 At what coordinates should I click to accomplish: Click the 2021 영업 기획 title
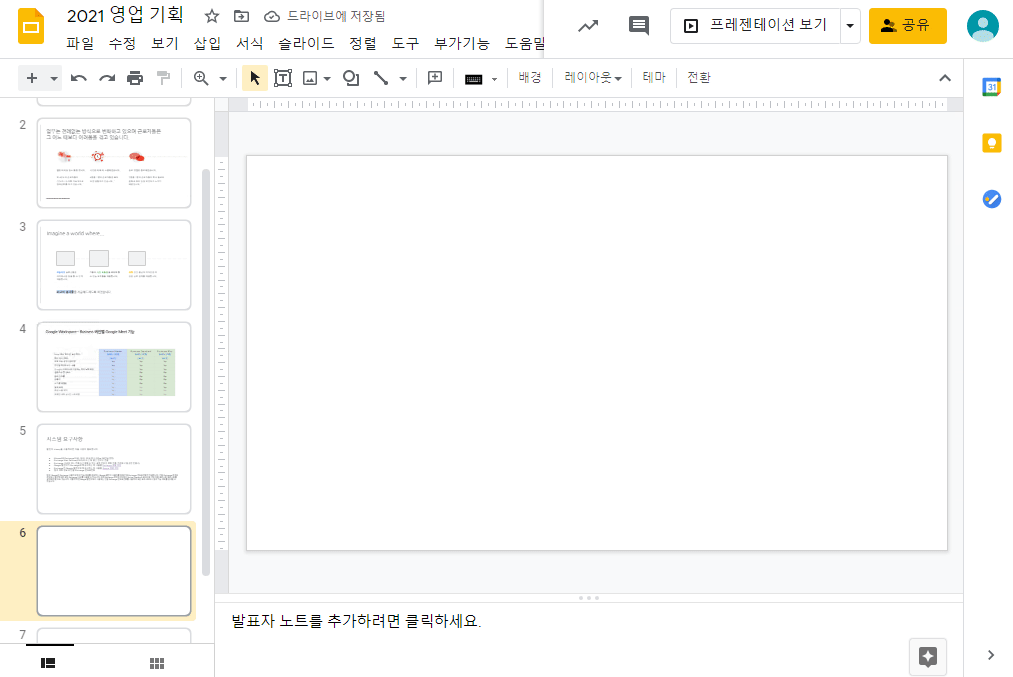[x=125, y=16]
